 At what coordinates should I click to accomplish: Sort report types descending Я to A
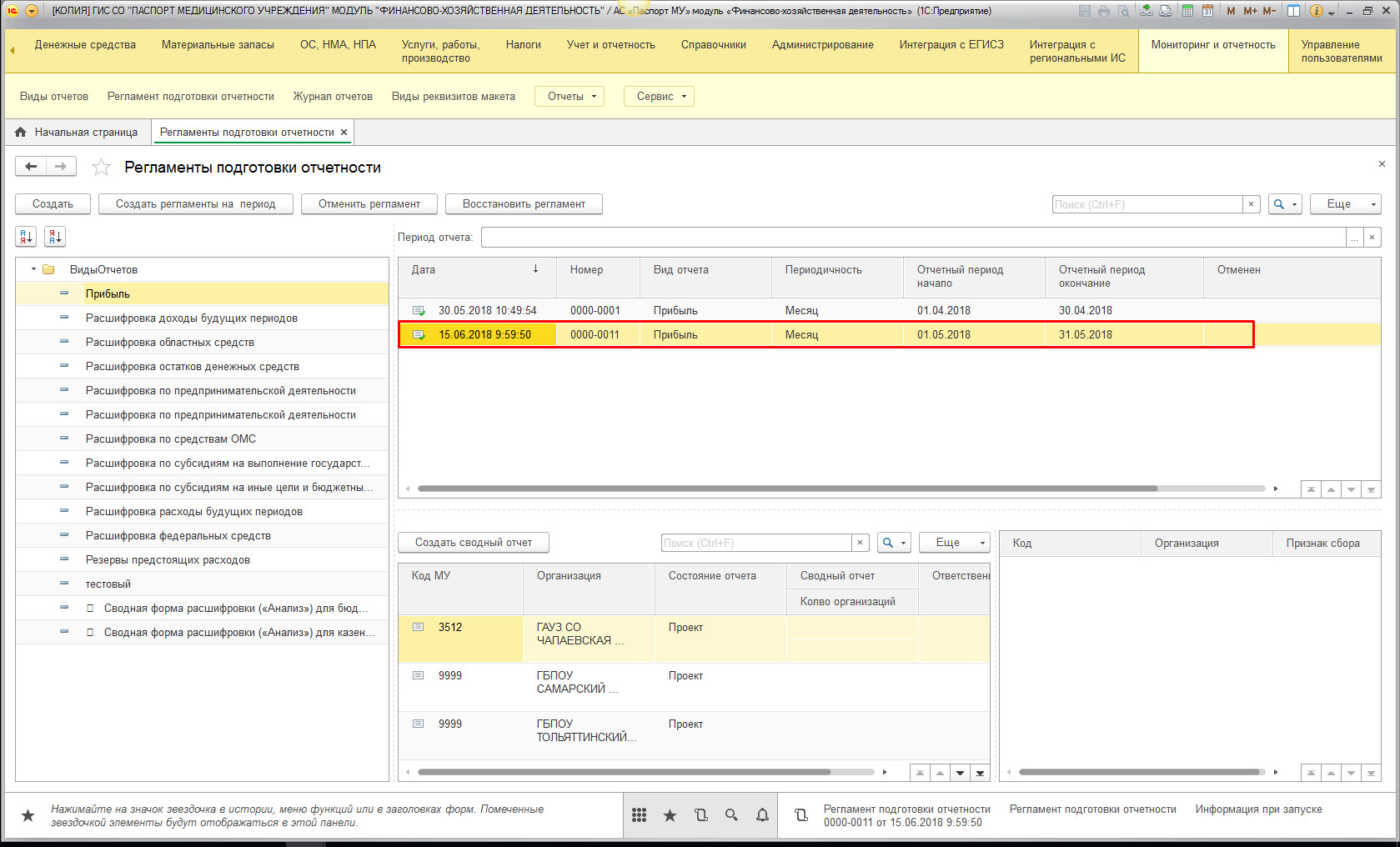(55, 238)
